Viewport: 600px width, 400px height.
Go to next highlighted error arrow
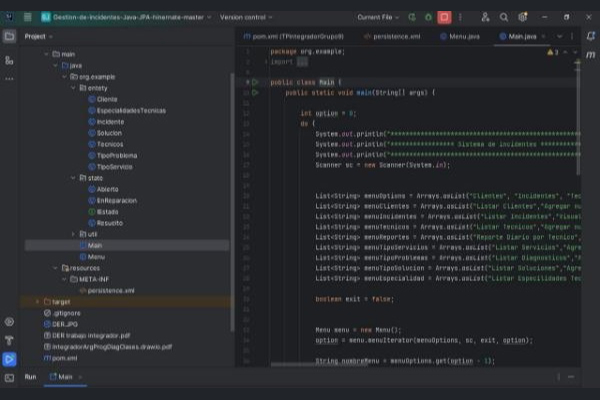[x=574, y=52]
